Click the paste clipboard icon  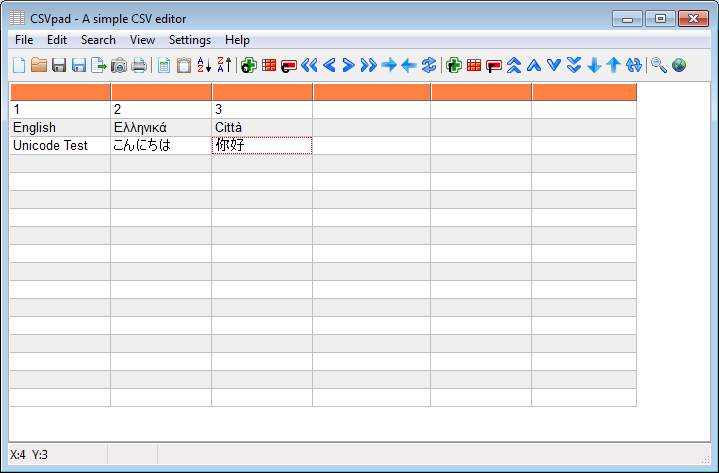click(184, 65)
